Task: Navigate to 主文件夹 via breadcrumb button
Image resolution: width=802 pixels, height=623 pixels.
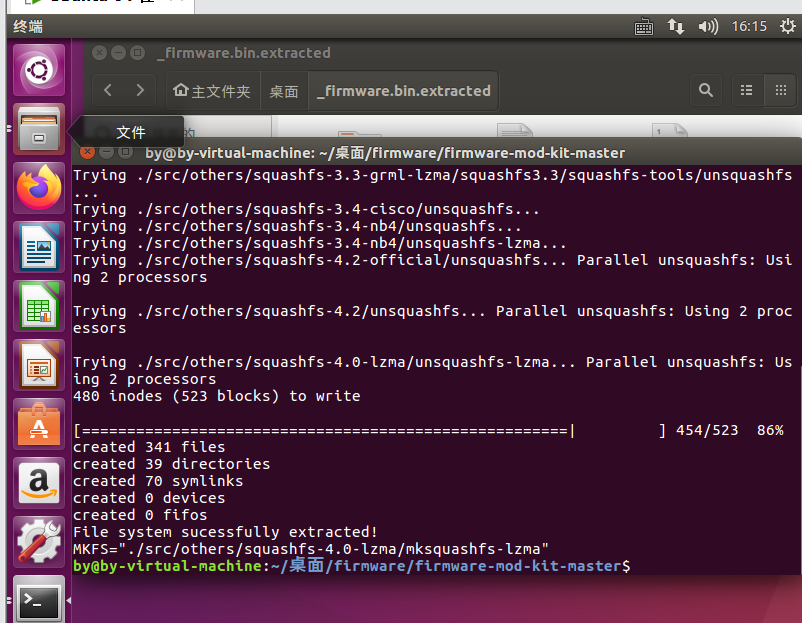Action: (x=212, y=90)
